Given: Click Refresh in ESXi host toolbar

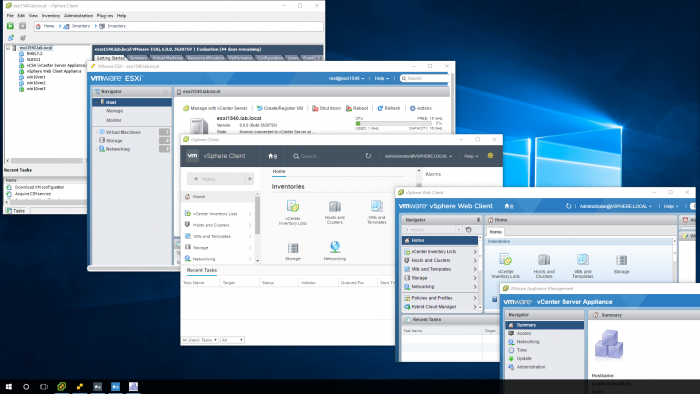Looking at the screenshot, I should 389,108.
